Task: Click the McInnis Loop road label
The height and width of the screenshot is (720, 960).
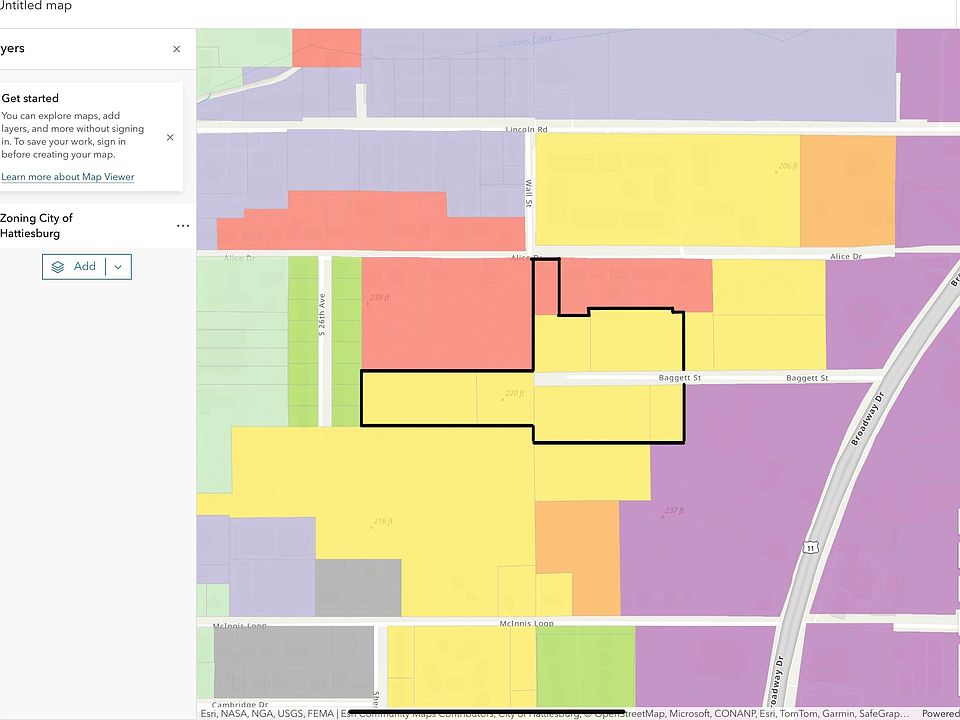Action: pyautogui.click(x=527, y=623)
